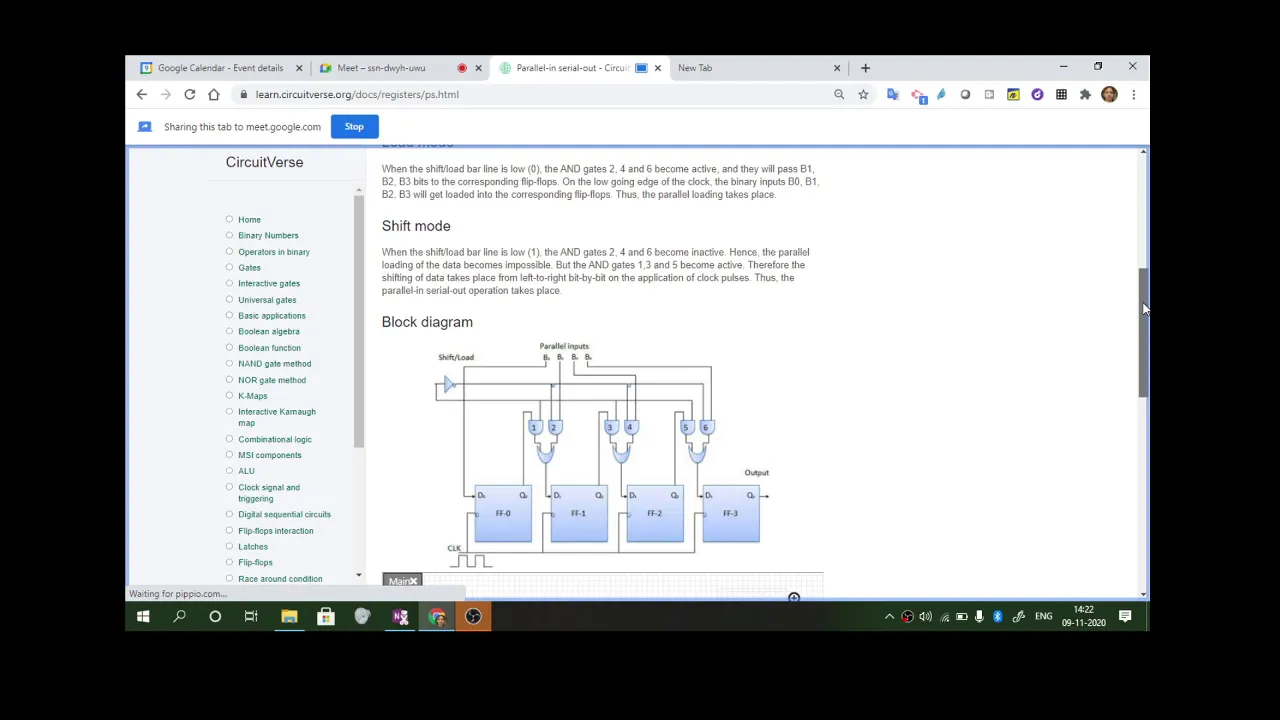Viewport: 1280px width, 720px height.
Task: Click the address bar URL
Action: point(357,94)
